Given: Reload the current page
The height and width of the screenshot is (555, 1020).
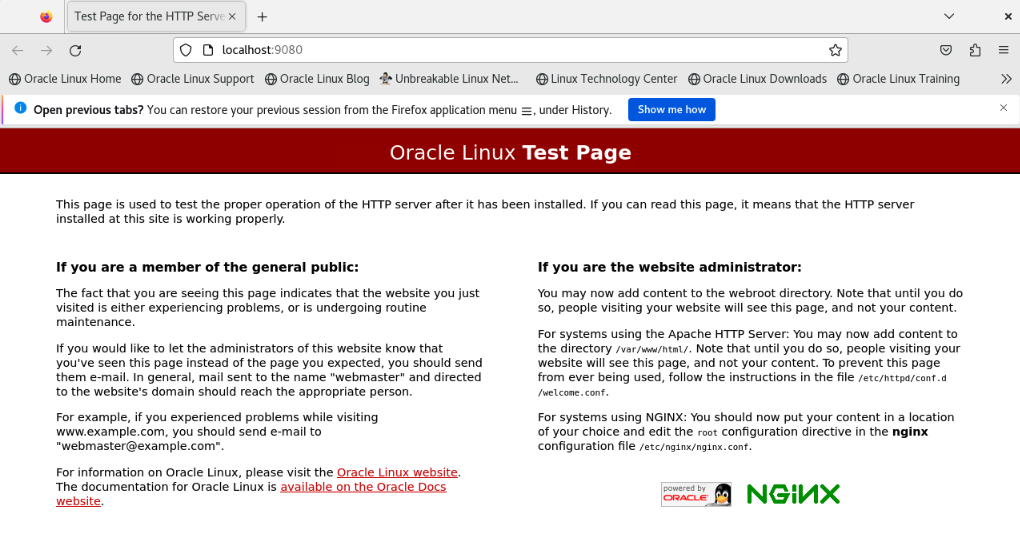Looking at the screenshot, I should point(75,50).
